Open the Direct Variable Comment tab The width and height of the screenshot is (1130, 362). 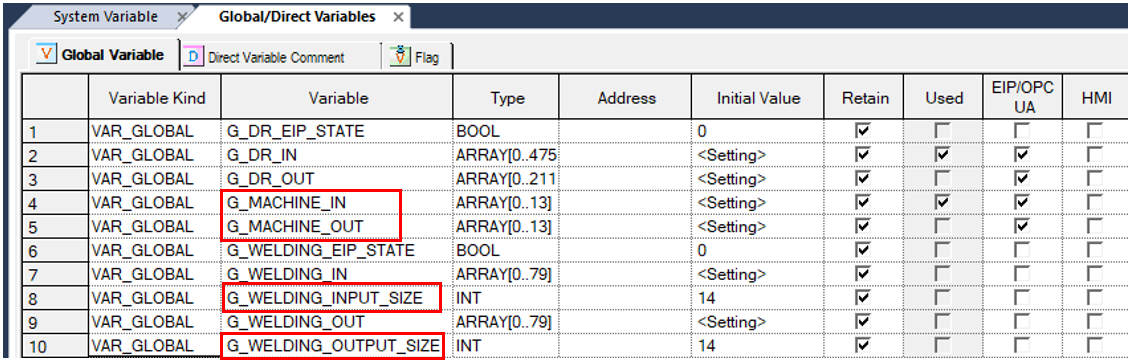tap(276, 58)
